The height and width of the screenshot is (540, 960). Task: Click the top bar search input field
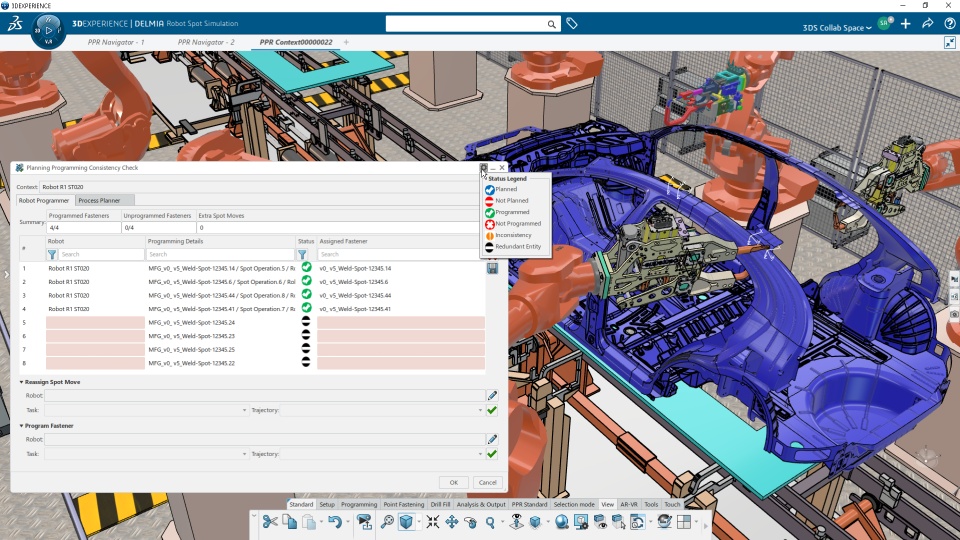(465, 24)
